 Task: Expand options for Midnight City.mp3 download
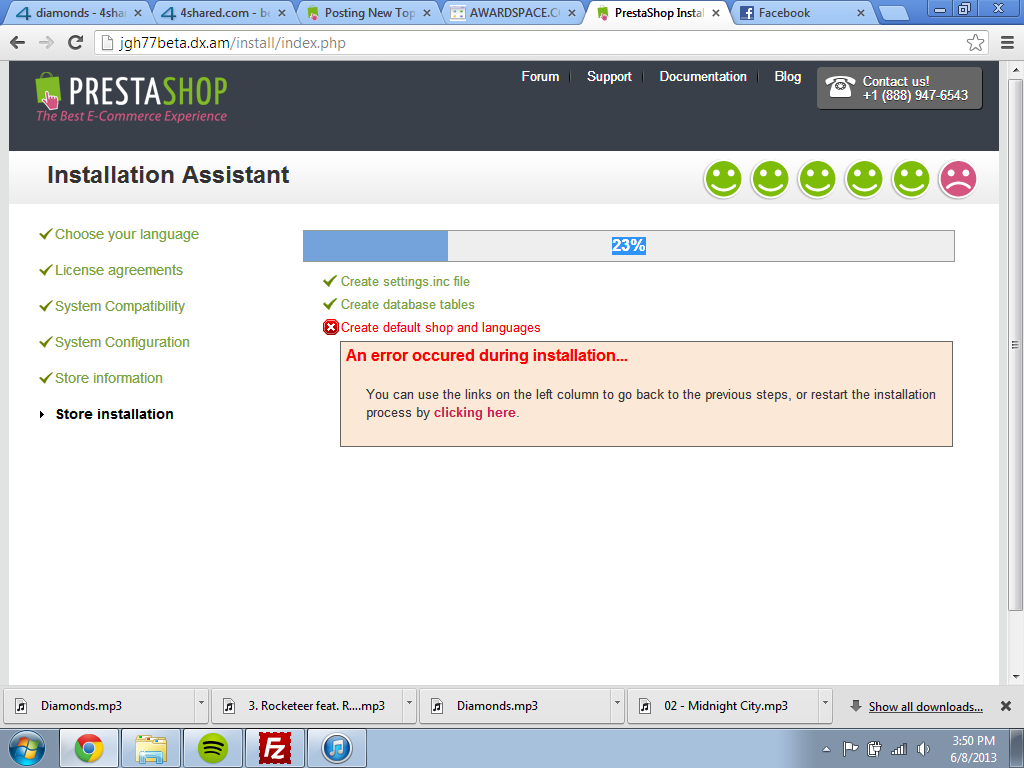tap(825, 705)
